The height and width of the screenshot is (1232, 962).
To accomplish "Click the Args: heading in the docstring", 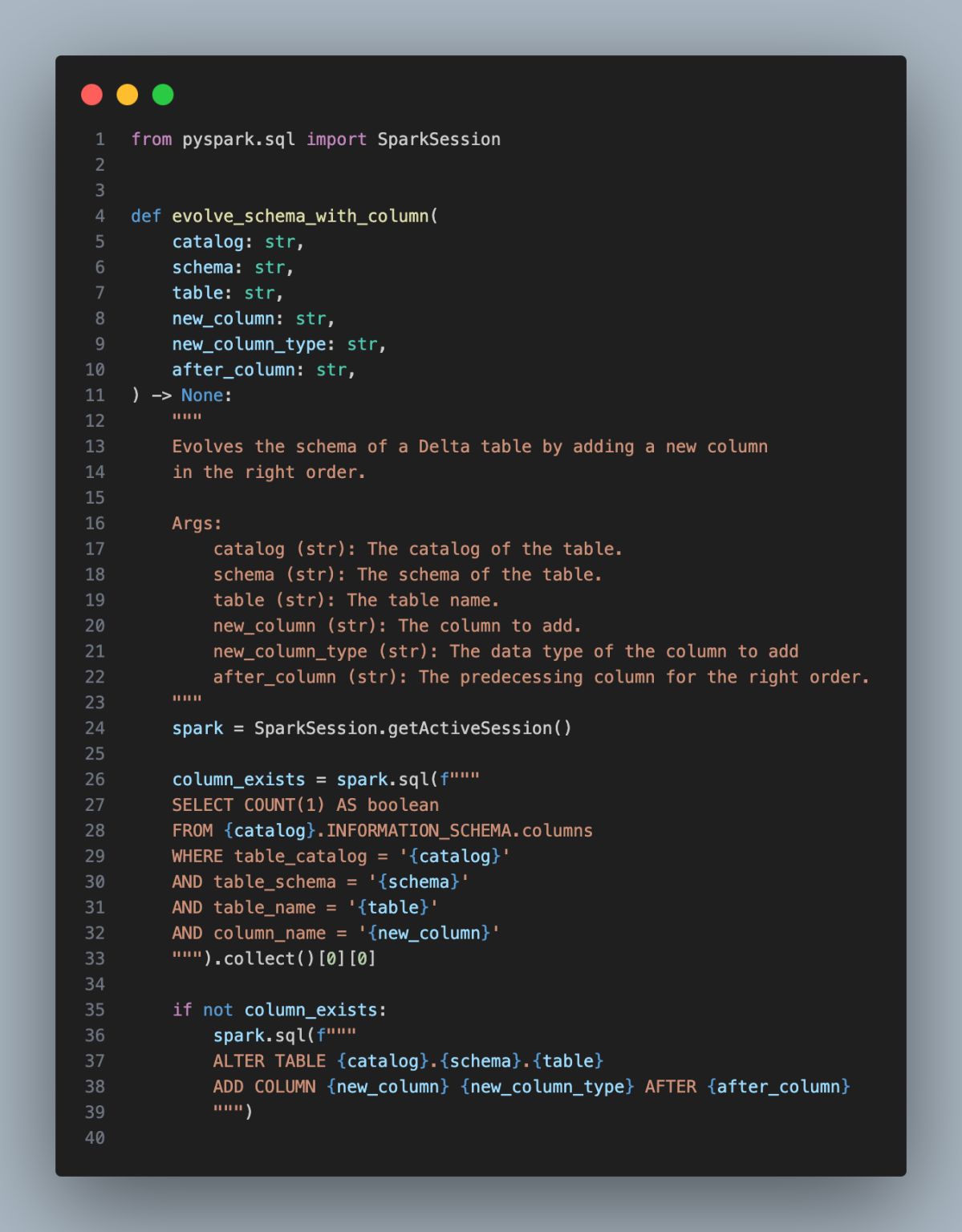I will click(197, 524).
